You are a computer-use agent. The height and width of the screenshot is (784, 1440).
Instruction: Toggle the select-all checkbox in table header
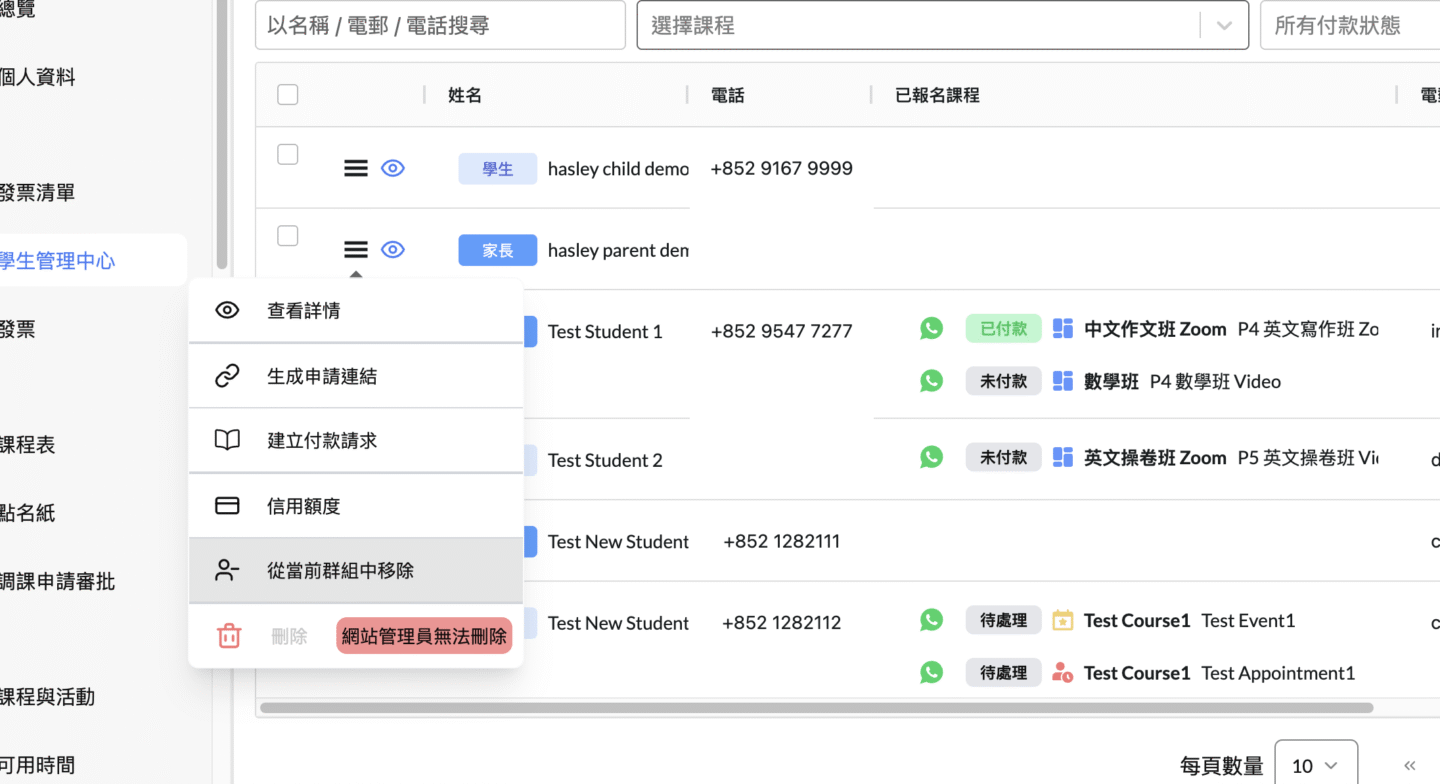[x=288, y=95]
